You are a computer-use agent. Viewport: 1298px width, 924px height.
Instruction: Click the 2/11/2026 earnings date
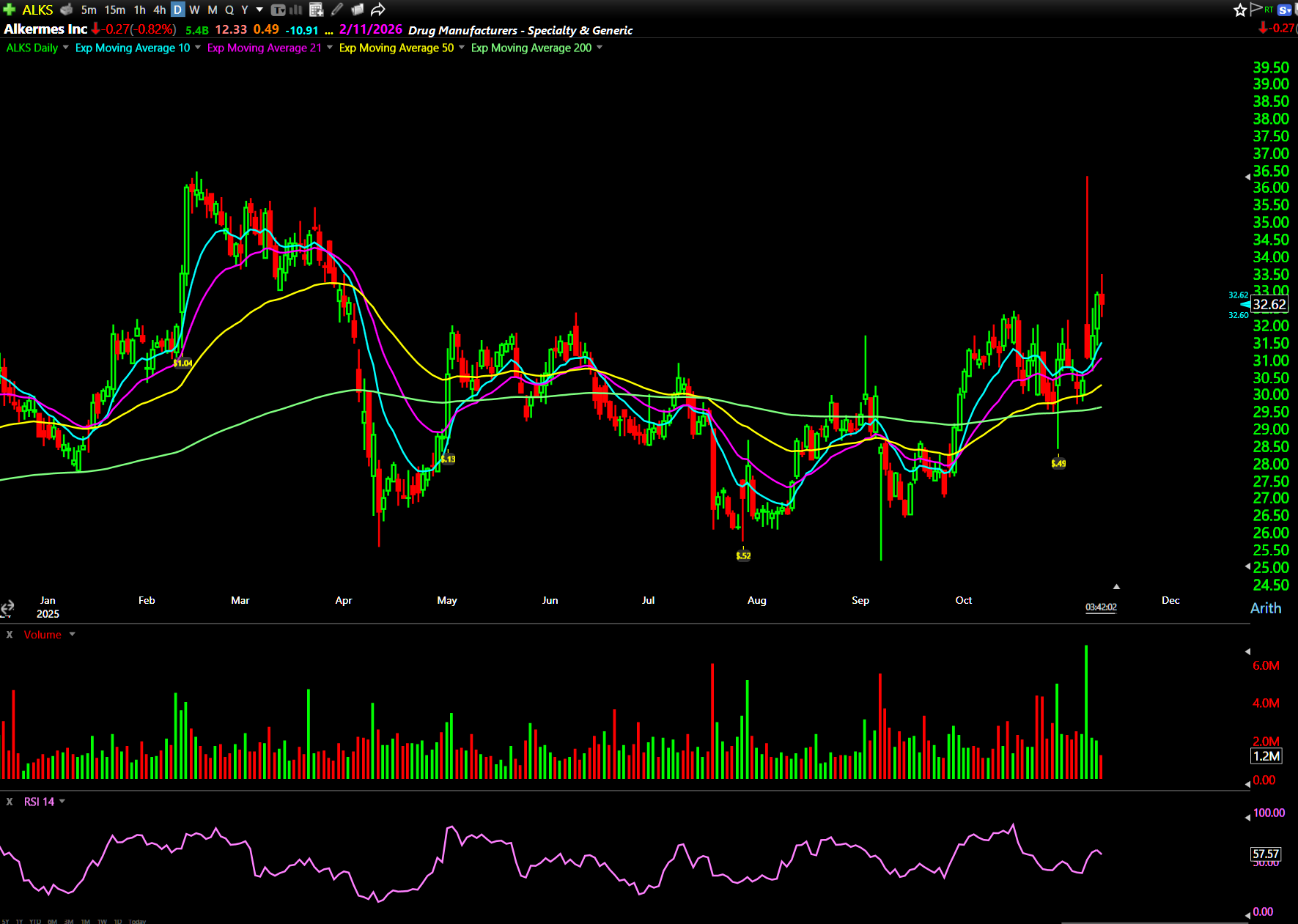coord(370,29)
